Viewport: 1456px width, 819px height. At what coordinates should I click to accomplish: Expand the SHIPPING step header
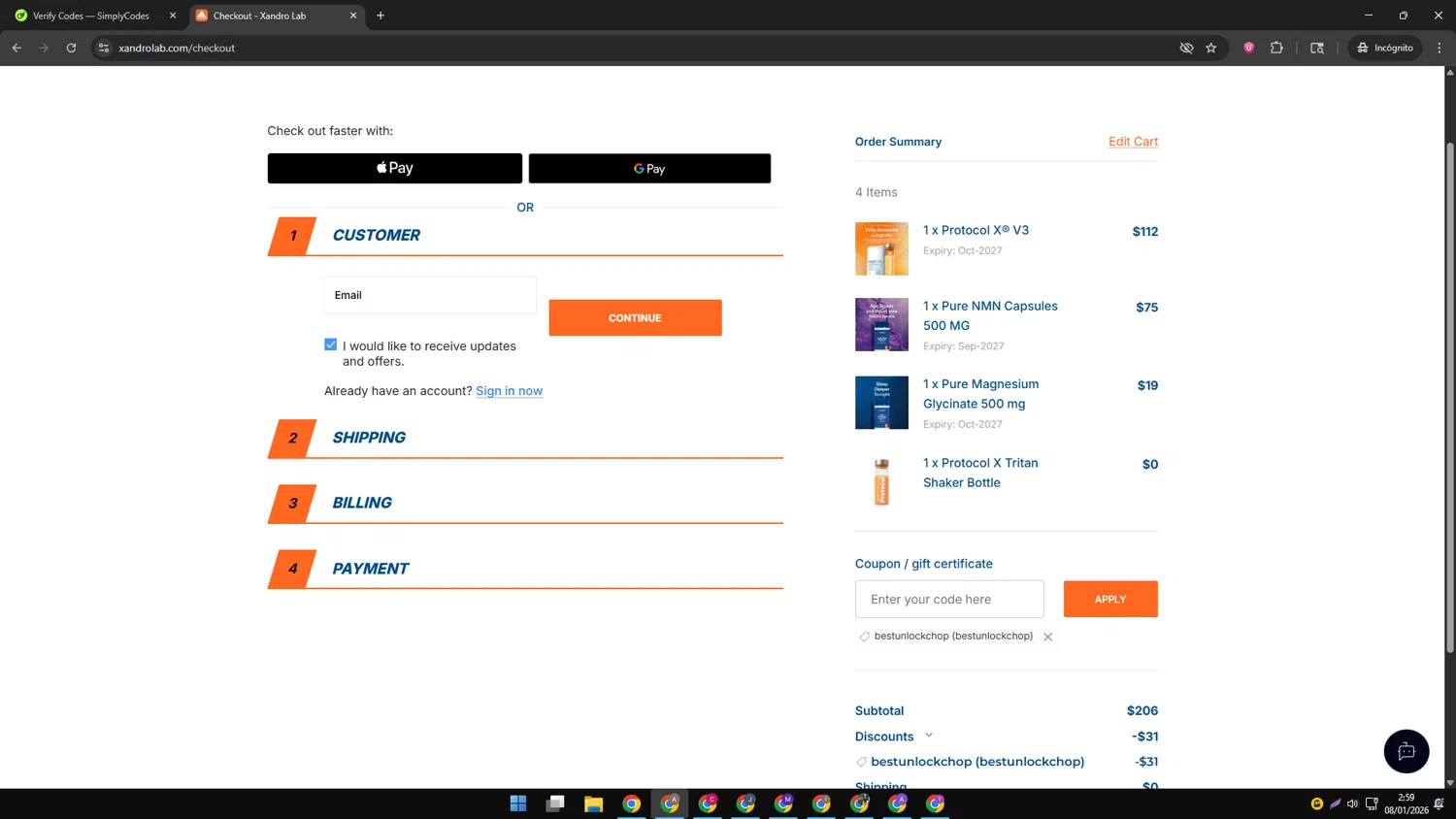click(x=525, y=438)
